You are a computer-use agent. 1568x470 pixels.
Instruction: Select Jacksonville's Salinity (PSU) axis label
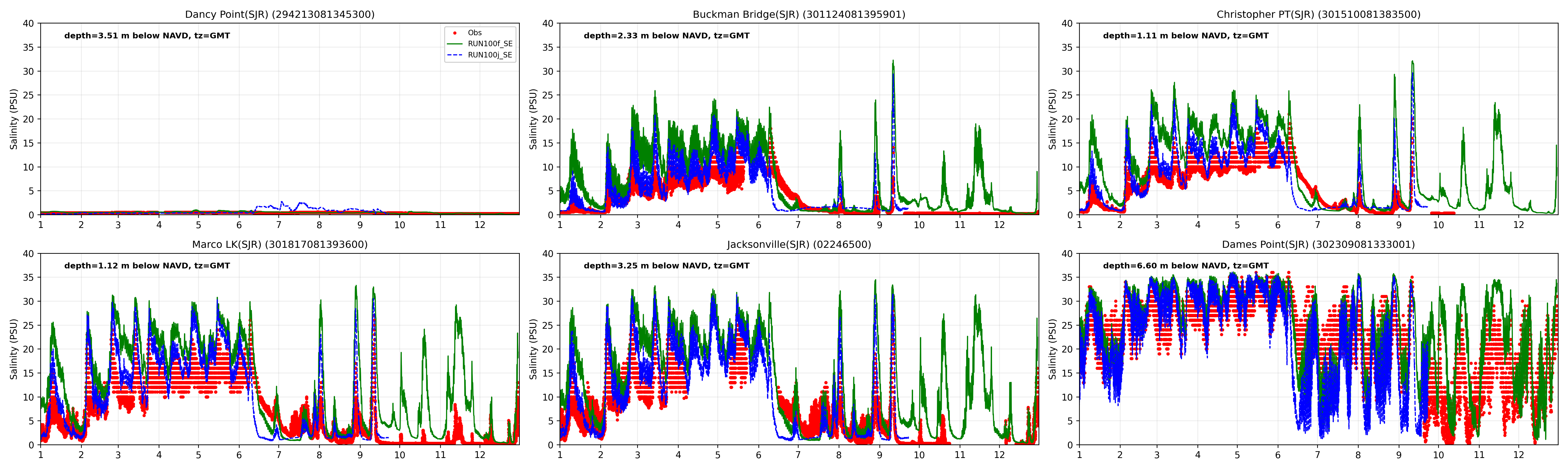click(533, 349)
